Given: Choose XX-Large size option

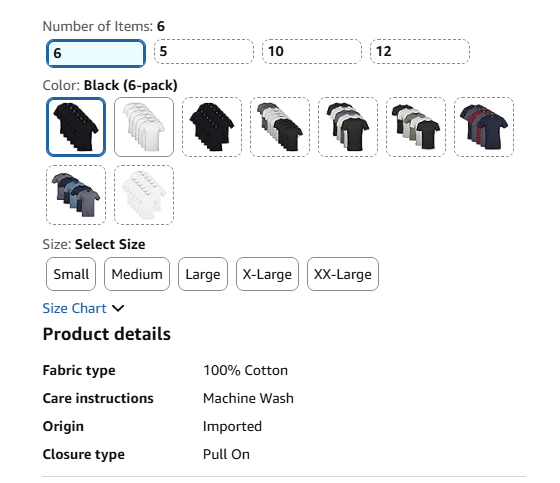Looking at the screenshot, I should [343, 274].
